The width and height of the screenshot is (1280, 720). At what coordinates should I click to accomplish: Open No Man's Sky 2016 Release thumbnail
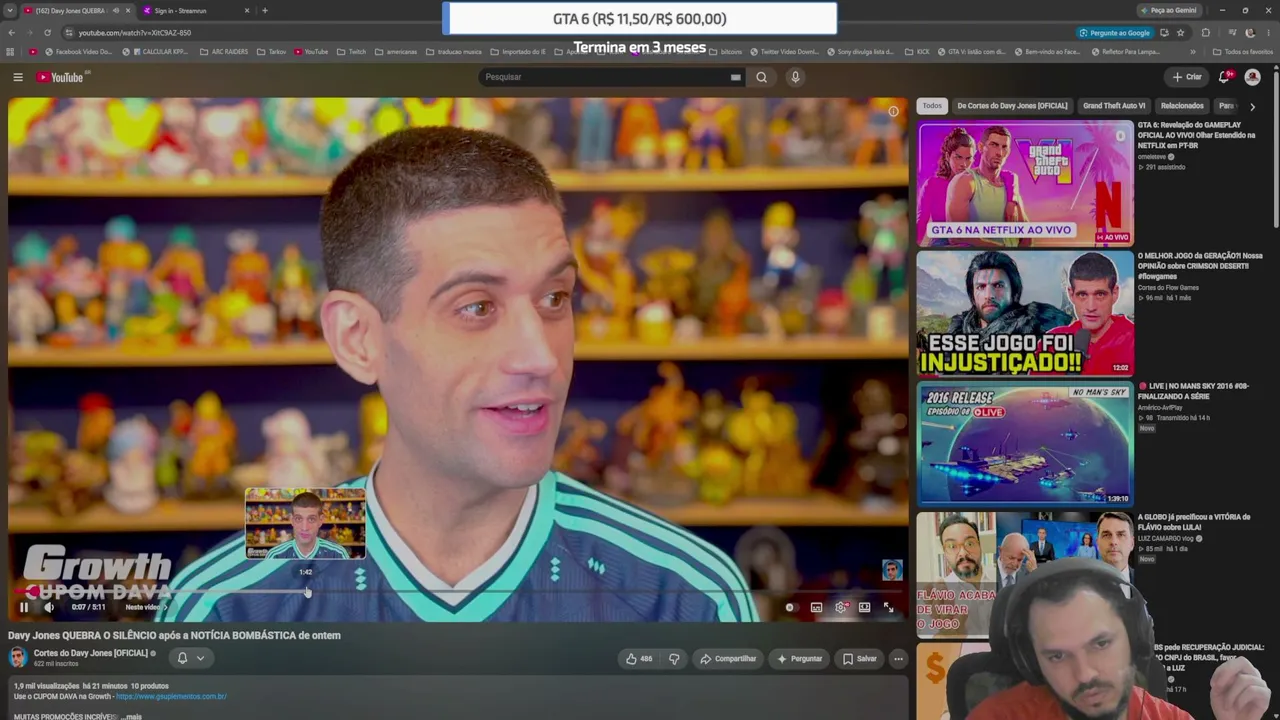(1025, 444)
